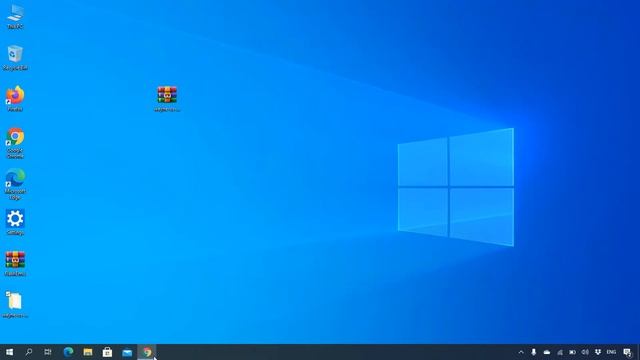This screenshot has width=640, height=360.
Task: Select the Firefox shortcut on desktop
Action: click(x=15, y=98)
